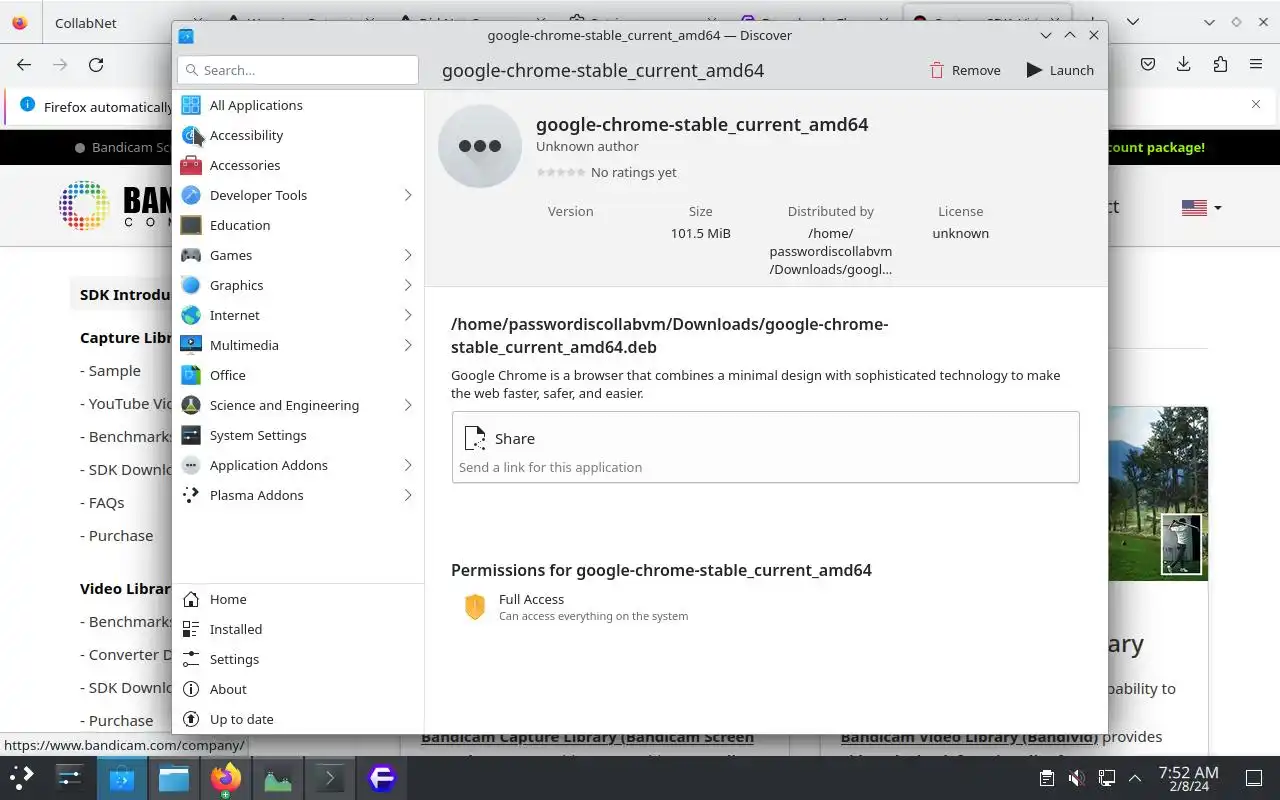The image size is (1280, 800).
Task: Open the All Applications category
Action: (x=298, y=105)
